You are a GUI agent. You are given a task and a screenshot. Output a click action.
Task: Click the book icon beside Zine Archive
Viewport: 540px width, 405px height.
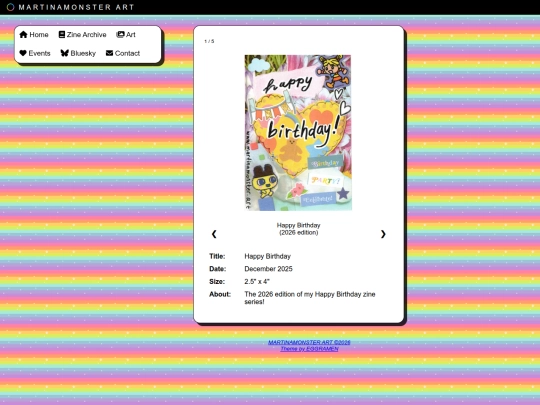62,34
